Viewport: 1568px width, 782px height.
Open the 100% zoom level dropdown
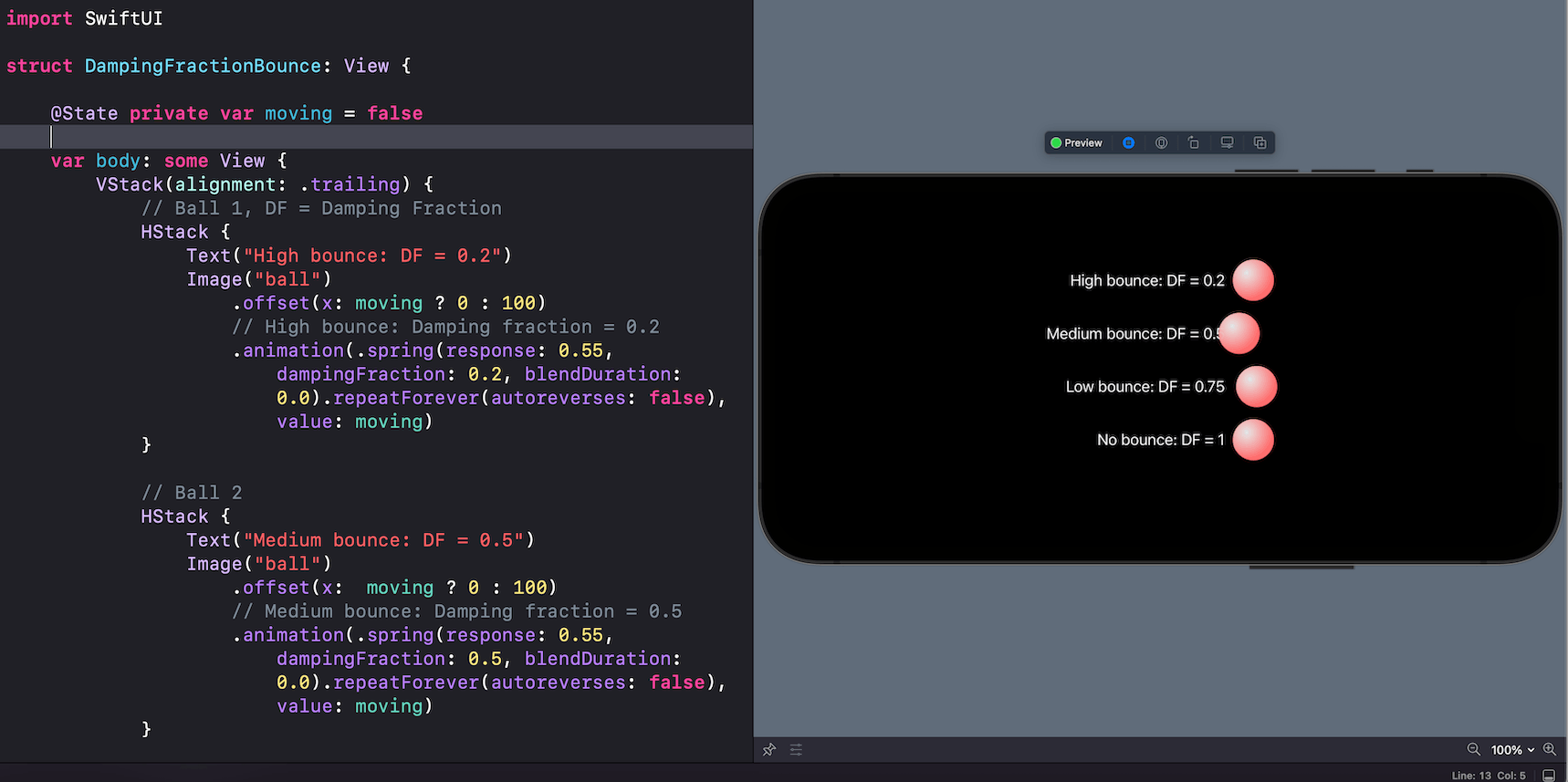point(1512,750)
